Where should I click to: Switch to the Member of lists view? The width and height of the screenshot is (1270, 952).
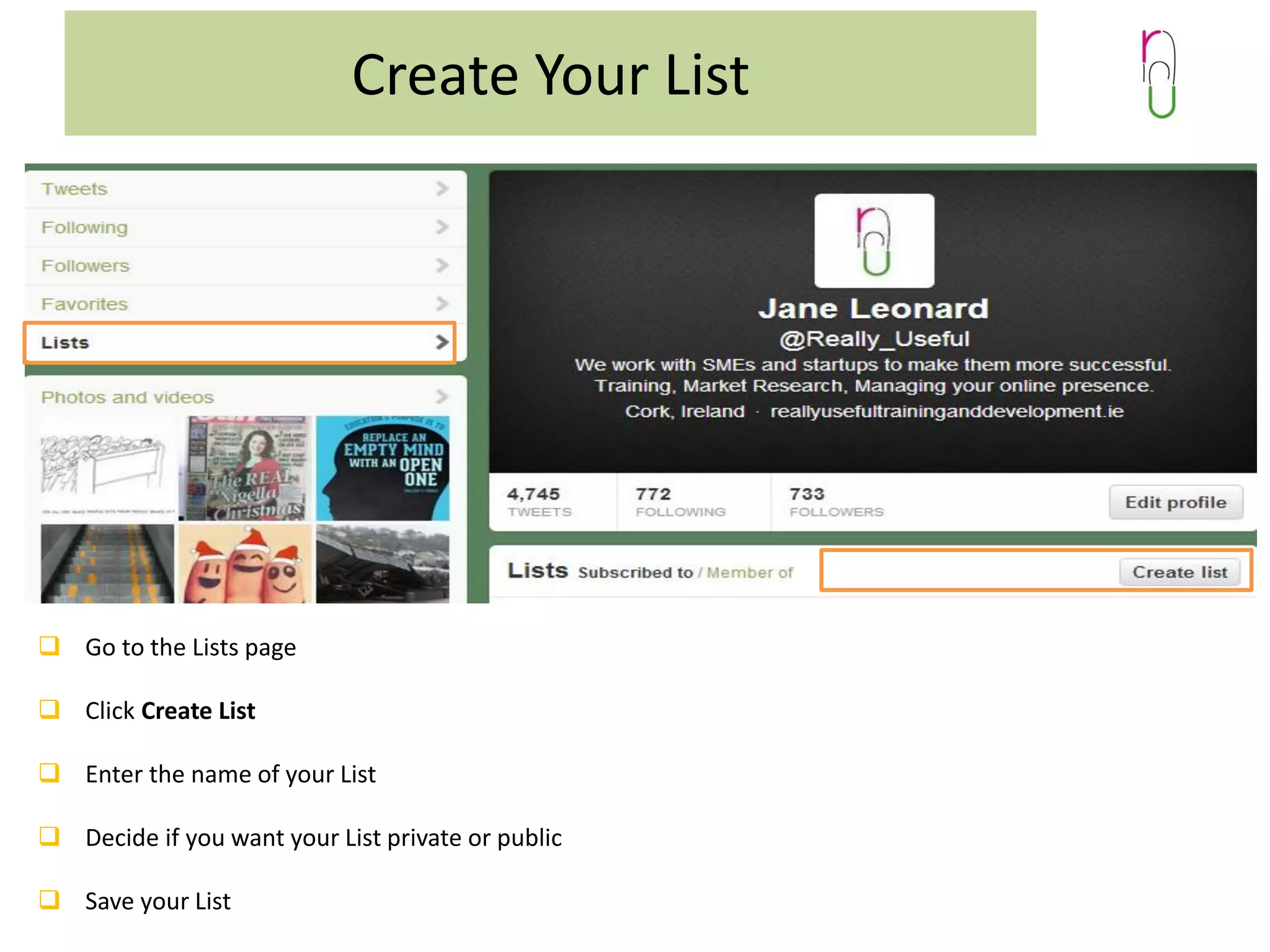tap(750, 573)
